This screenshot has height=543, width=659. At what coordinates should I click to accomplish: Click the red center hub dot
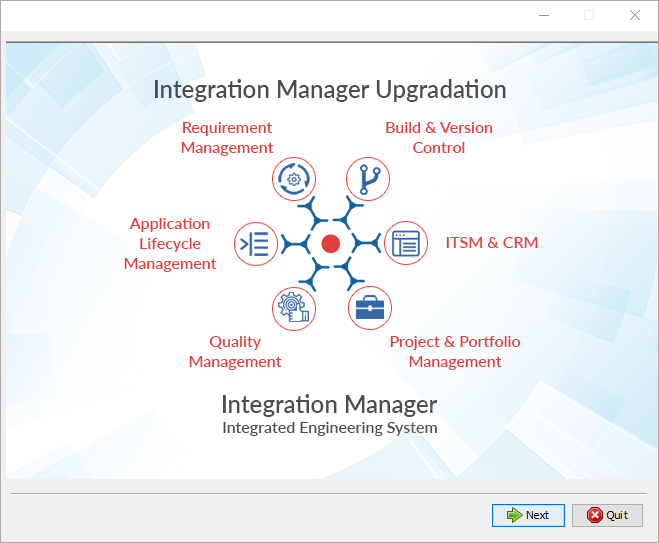click(x=331, y=243)
